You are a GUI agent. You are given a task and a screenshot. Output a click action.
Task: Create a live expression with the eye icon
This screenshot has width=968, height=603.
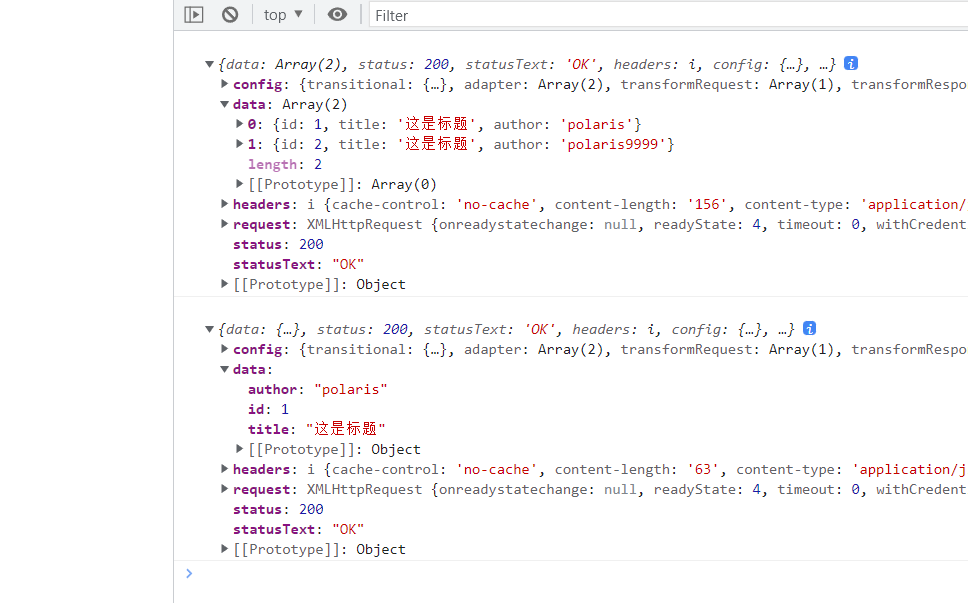(x=337, y=14)
